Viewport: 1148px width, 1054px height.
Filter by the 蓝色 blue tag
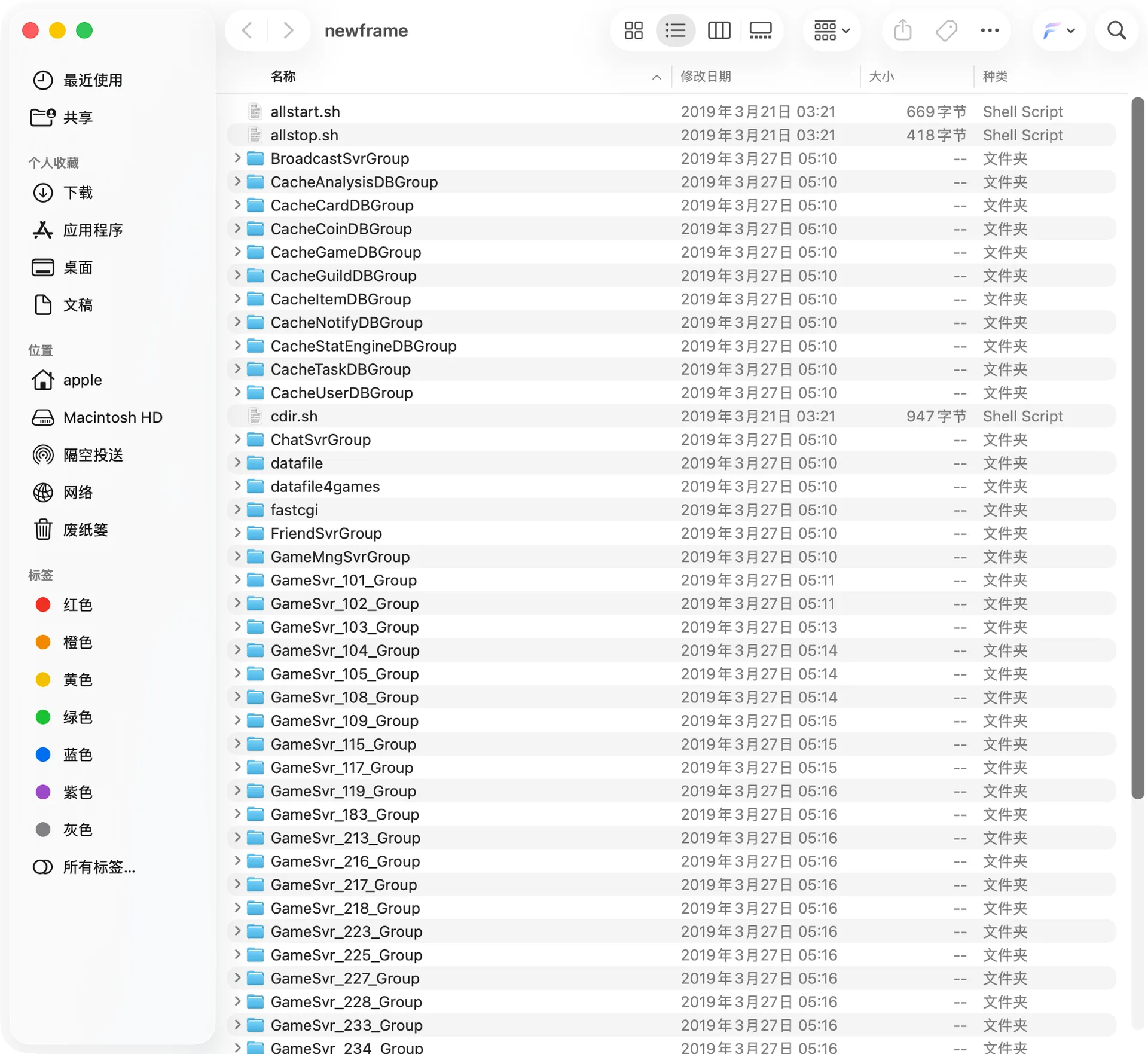[64, 755]
